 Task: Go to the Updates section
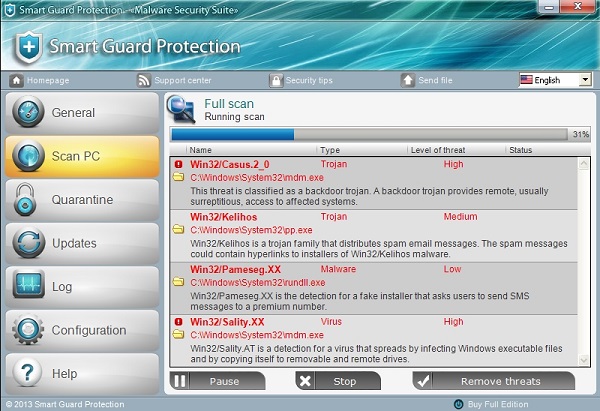pos(82,243)
